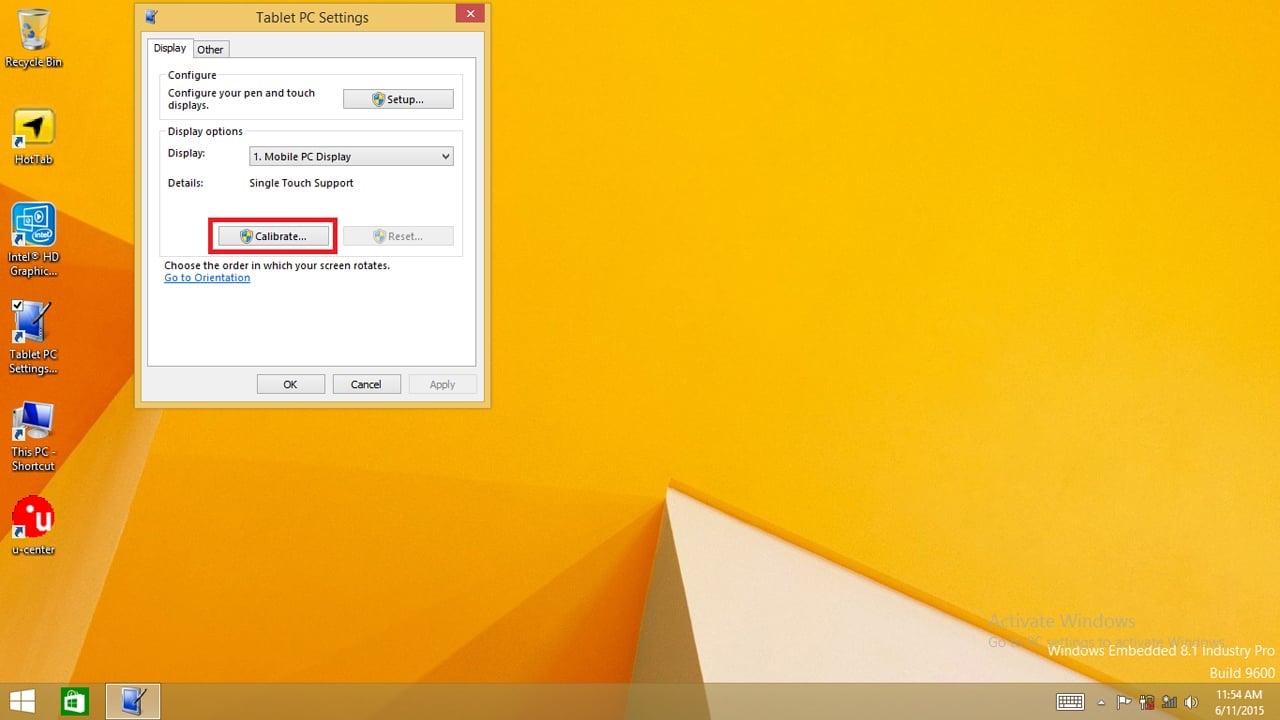Click the network signal tray icon
The height and width of the screenshot is (720, 1280).
click(x=1168, y=702)
